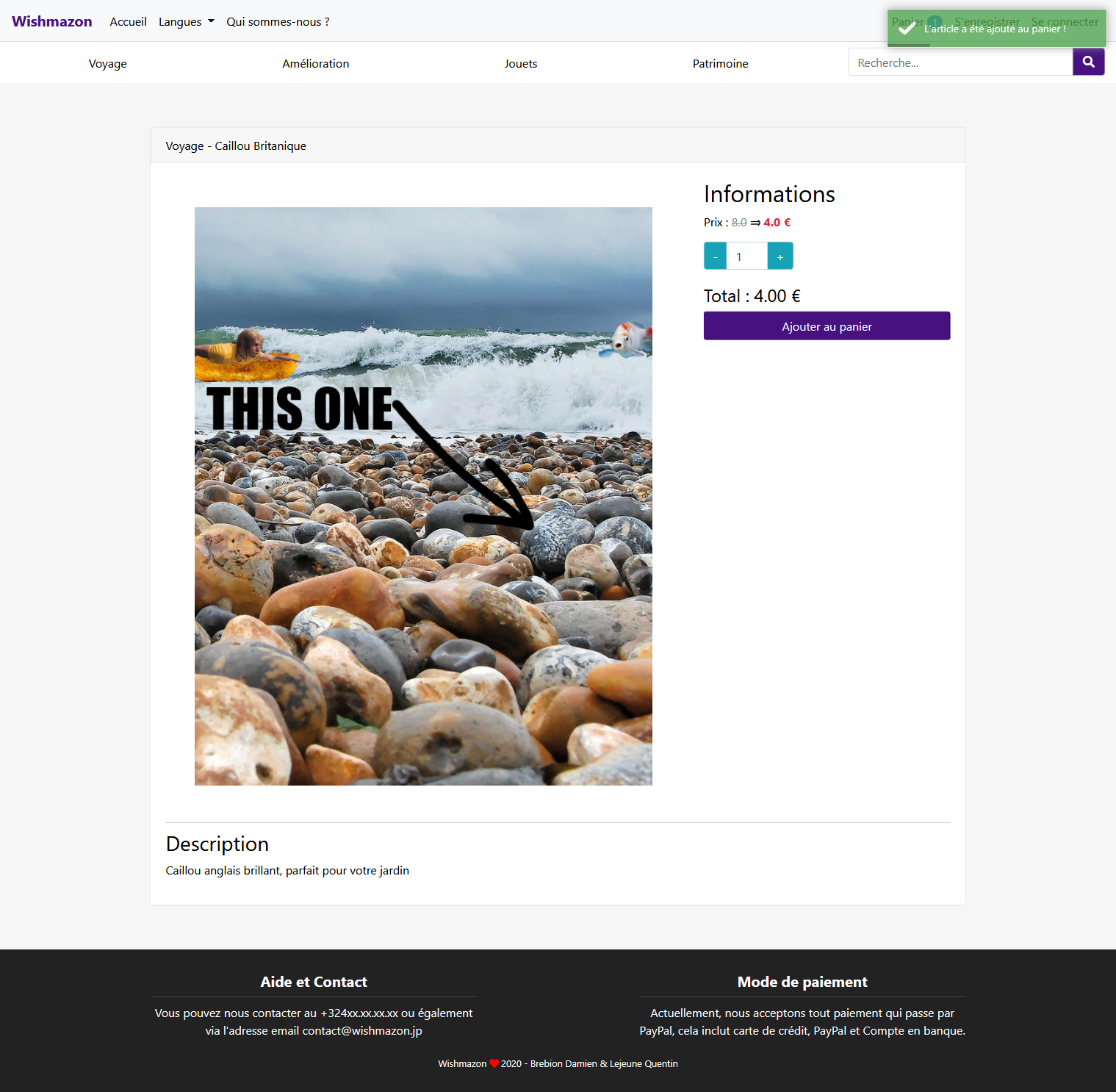The height and width of the screenshot is (1092, 1116).
Task: Click the Caillou anglais brillant description text
Action: (x=287, y=871)
